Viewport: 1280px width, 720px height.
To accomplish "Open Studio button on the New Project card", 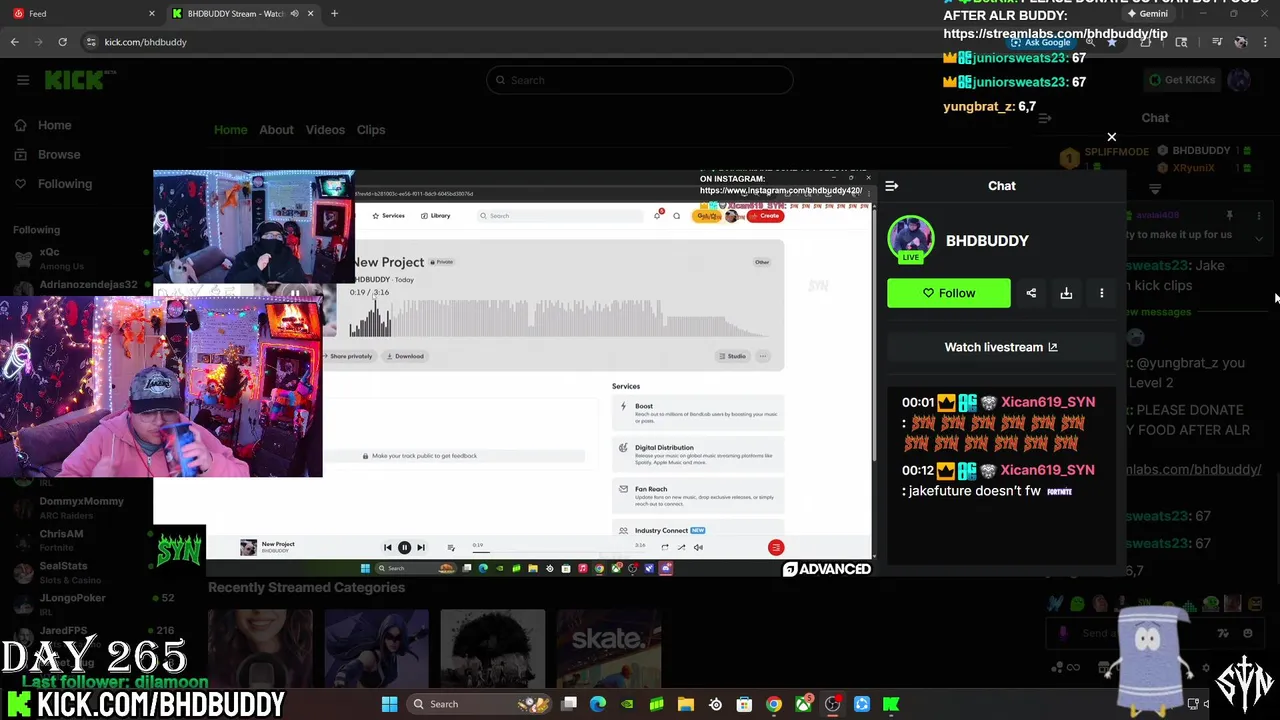I will click(x=733, y=356).
